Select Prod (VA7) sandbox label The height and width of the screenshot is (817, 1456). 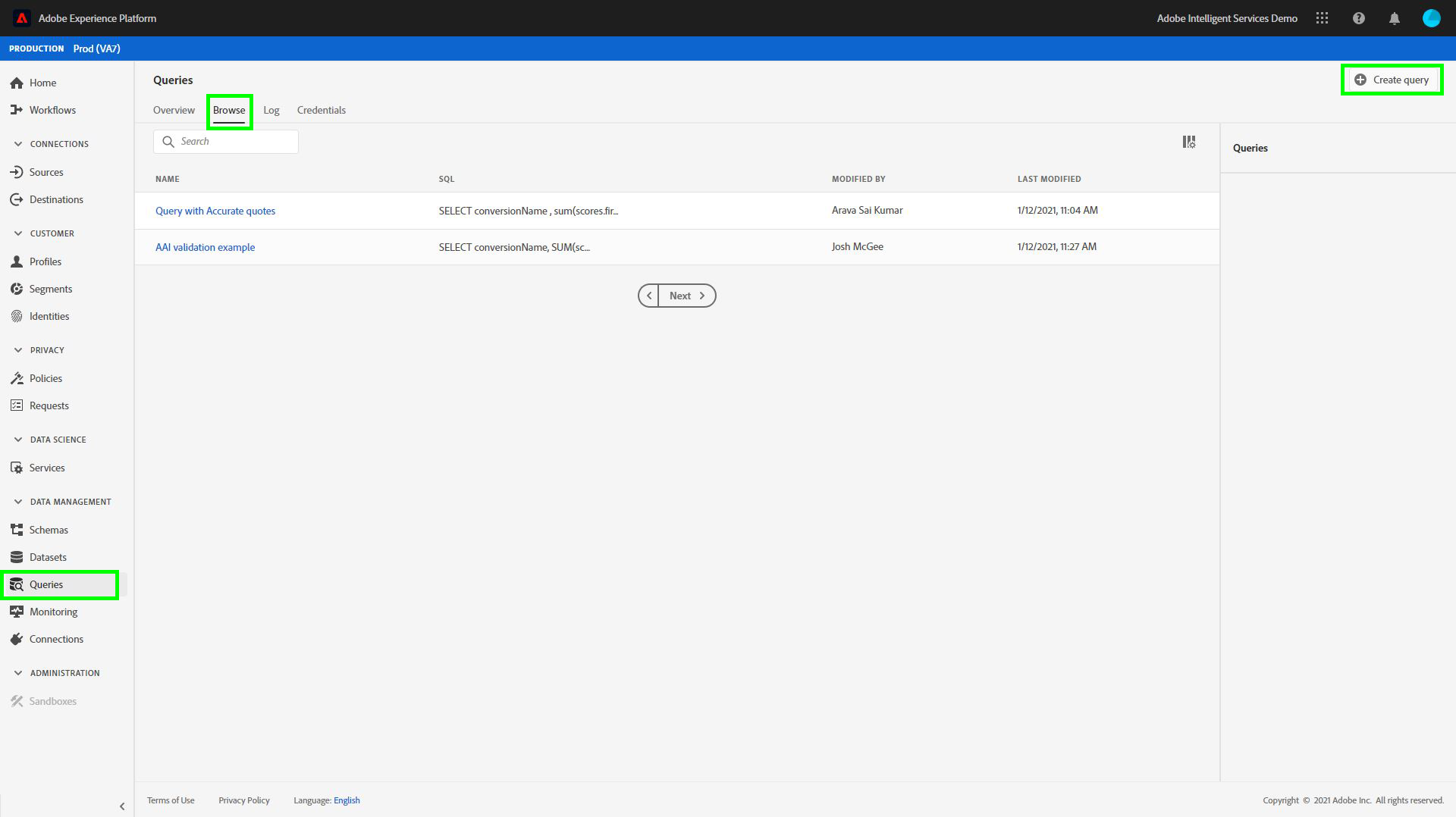point(96,49)
